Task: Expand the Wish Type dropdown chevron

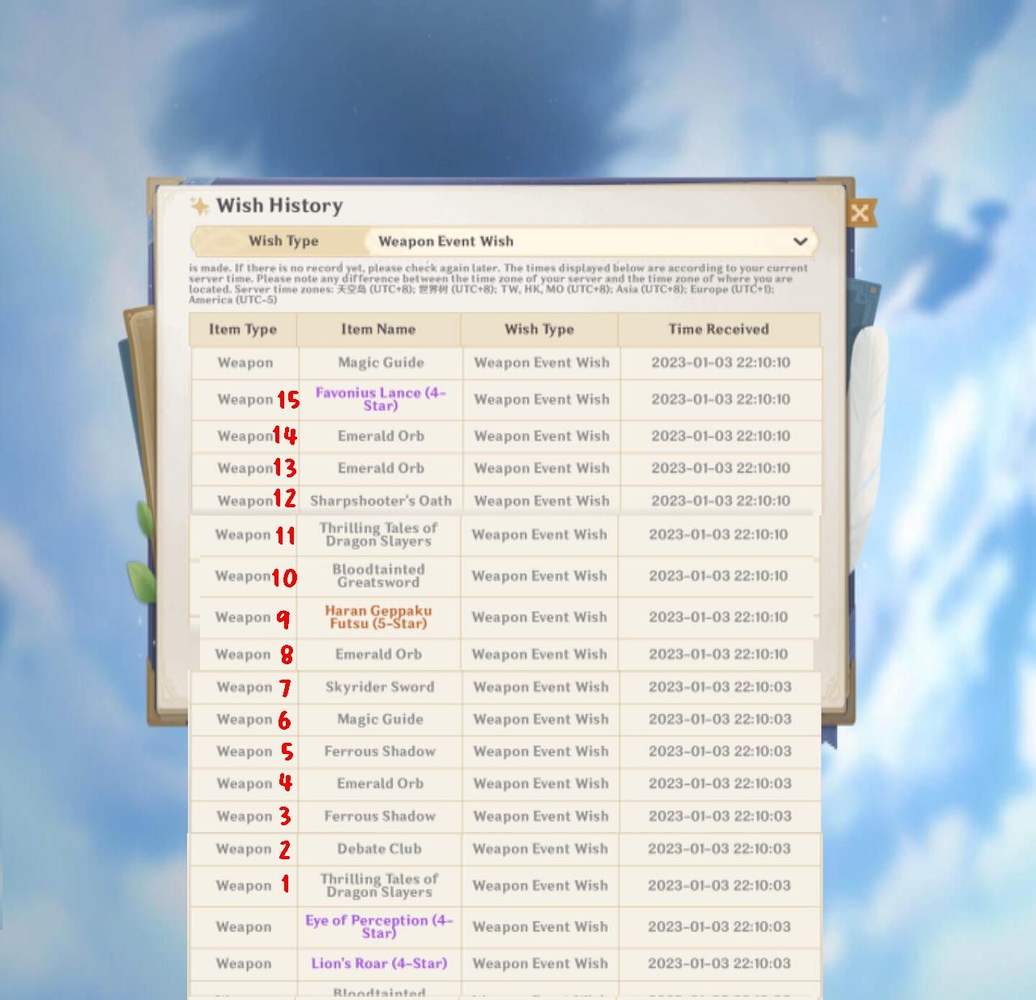Action: (x=800, y=242)
